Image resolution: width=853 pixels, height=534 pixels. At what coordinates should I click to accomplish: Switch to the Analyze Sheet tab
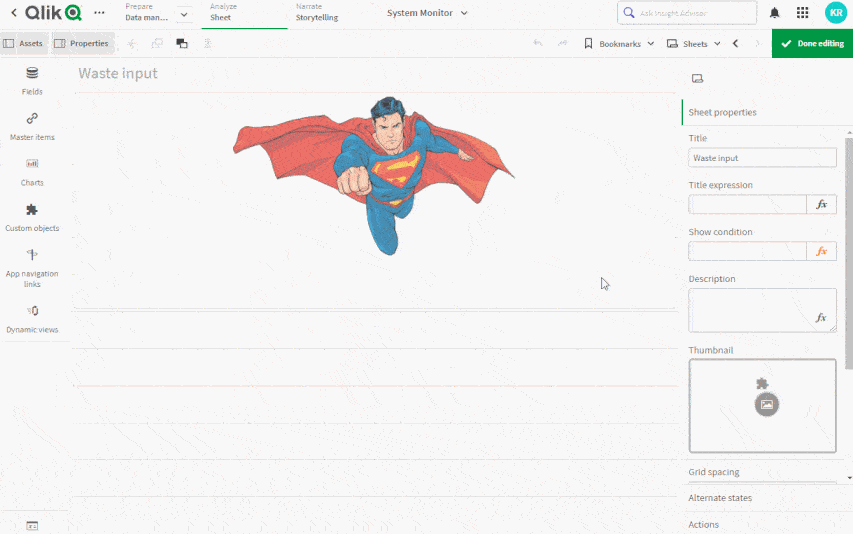click(244, 13)
